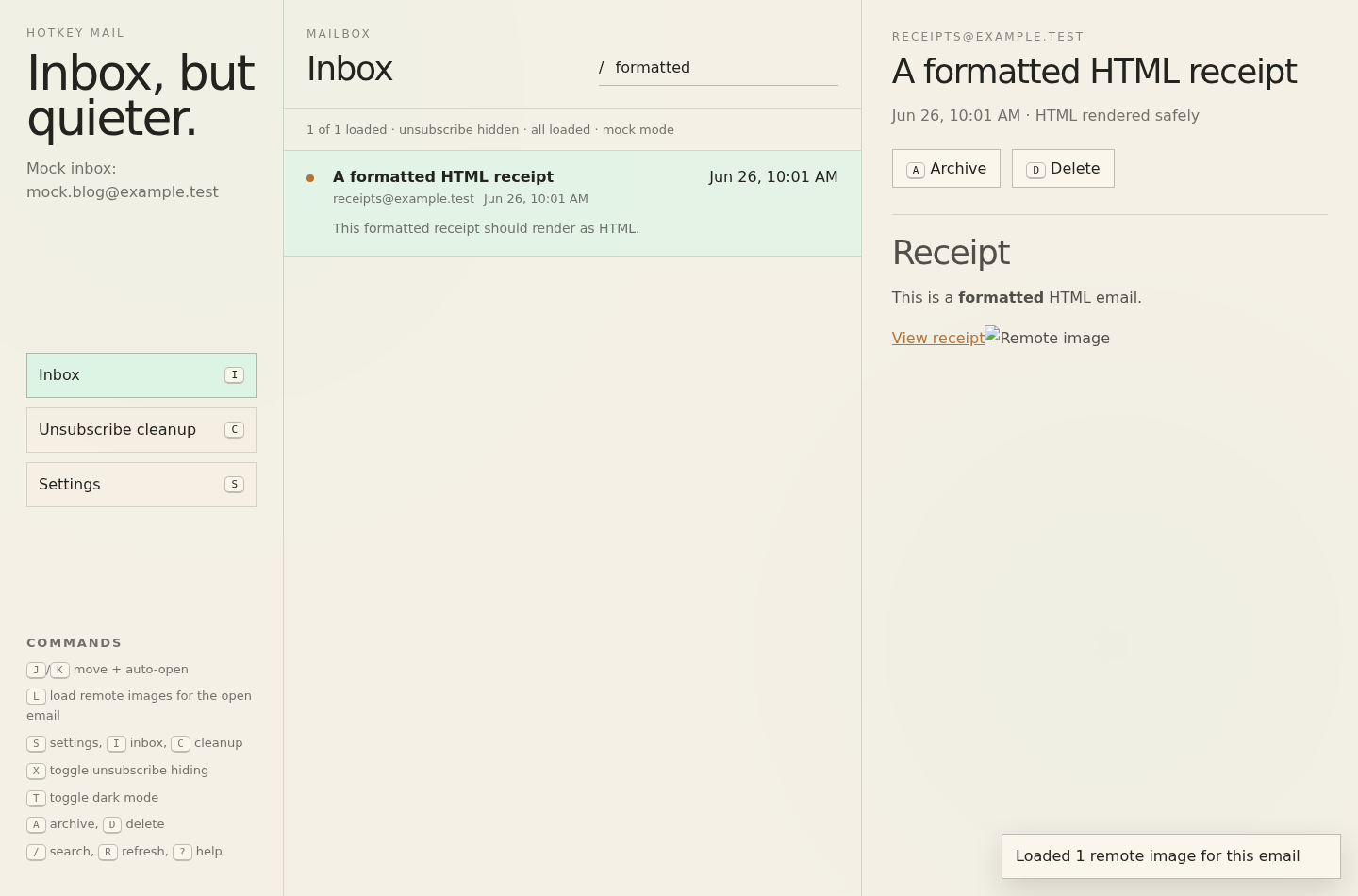Click the I hotkey badge on Inbox

pyautogui.click(x=235, y=375)
